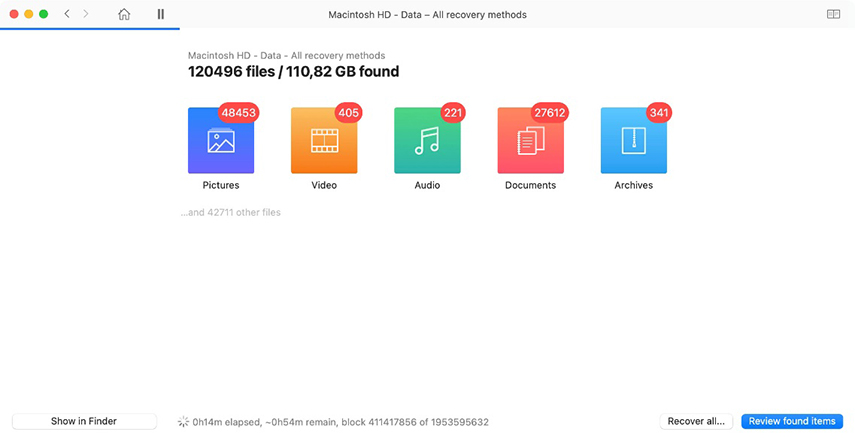855x438 pixels.
Task: Go back using the left chevron
Action: 67,15
